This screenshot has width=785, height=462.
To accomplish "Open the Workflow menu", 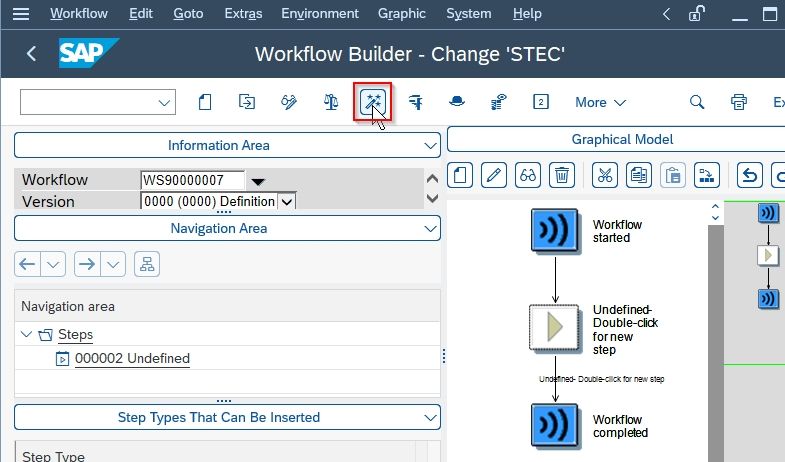I will click(x=79, y=14).
